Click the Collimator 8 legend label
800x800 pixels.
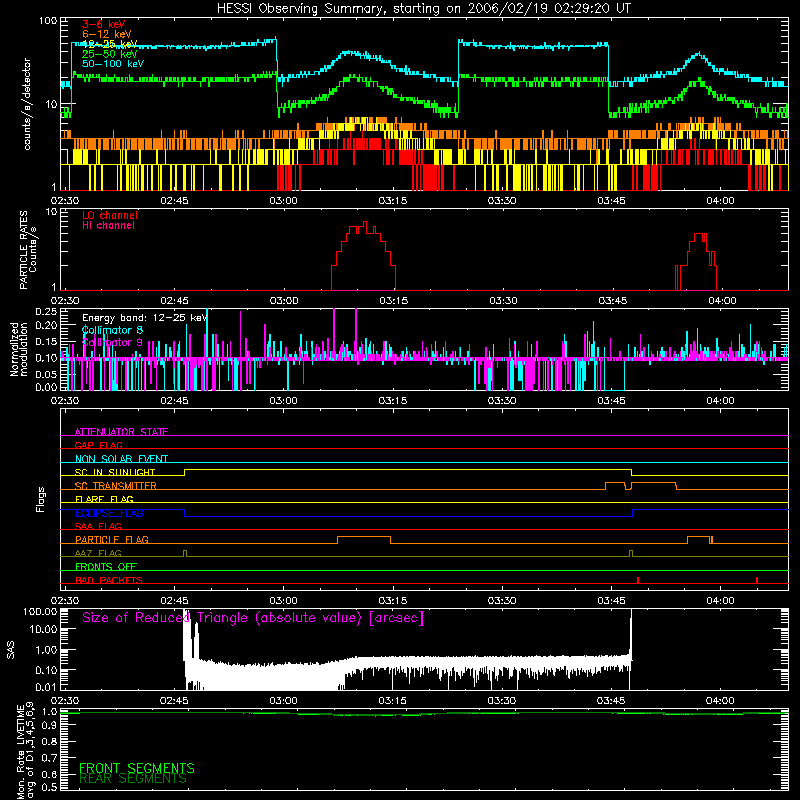point(112,330)
